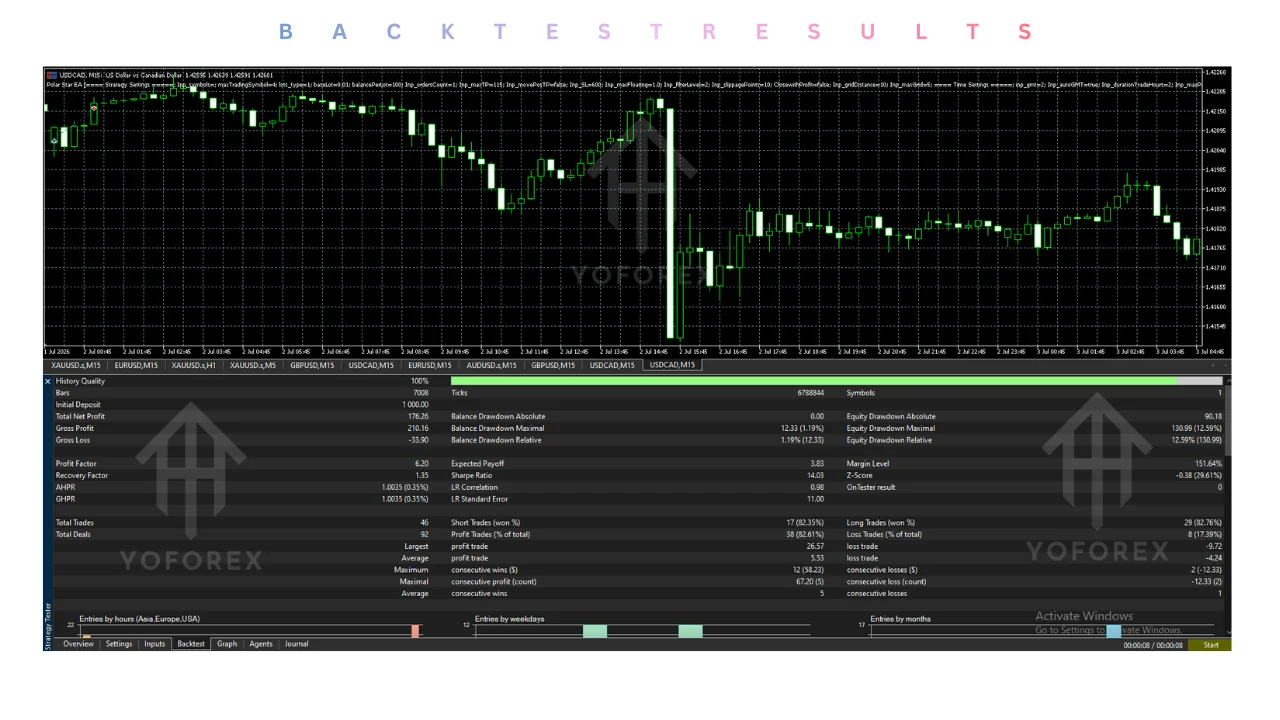Open the Inputs tab

click(154, 644)
